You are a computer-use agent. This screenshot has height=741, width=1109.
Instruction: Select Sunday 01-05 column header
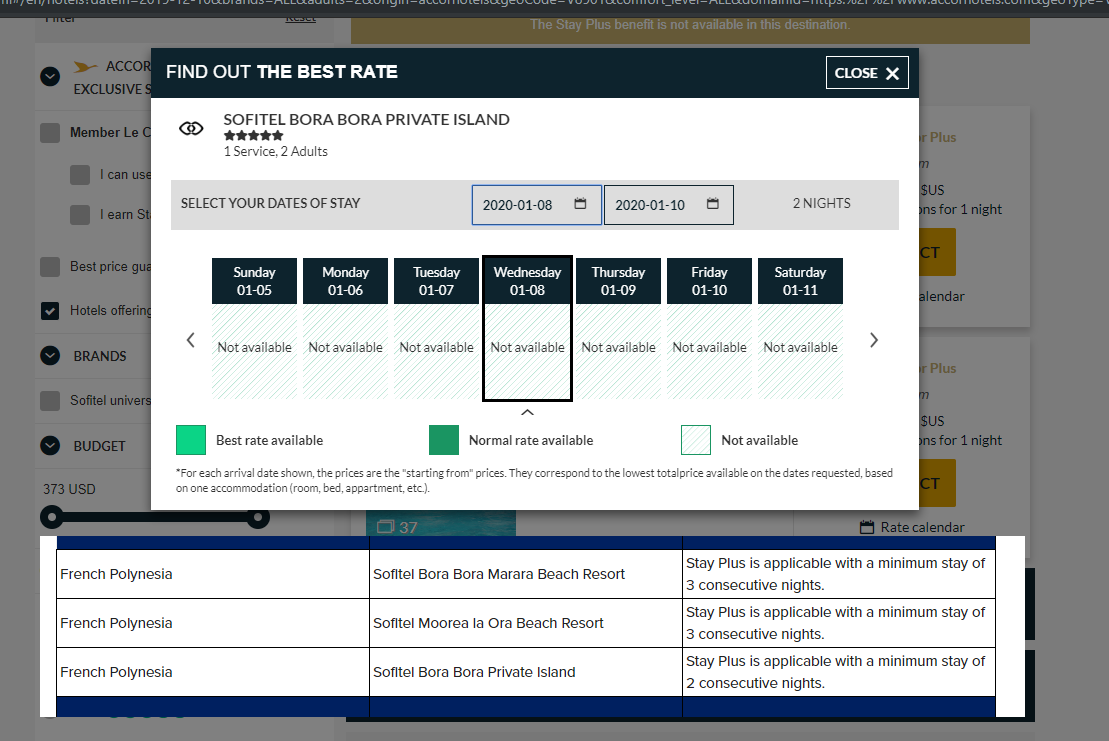tap(255, 281)
